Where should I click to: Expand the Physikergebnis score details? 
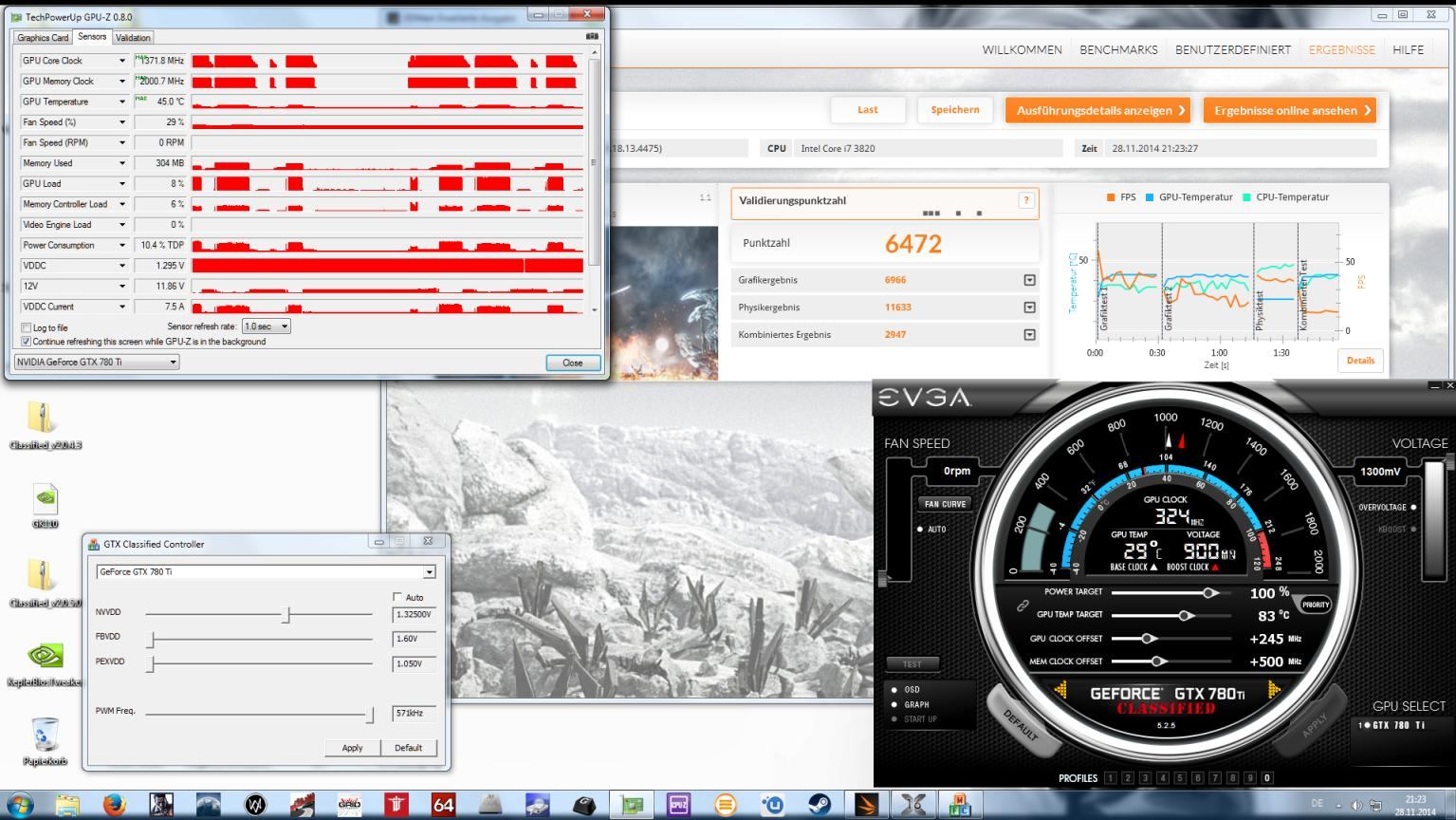tap(1029, 307)
